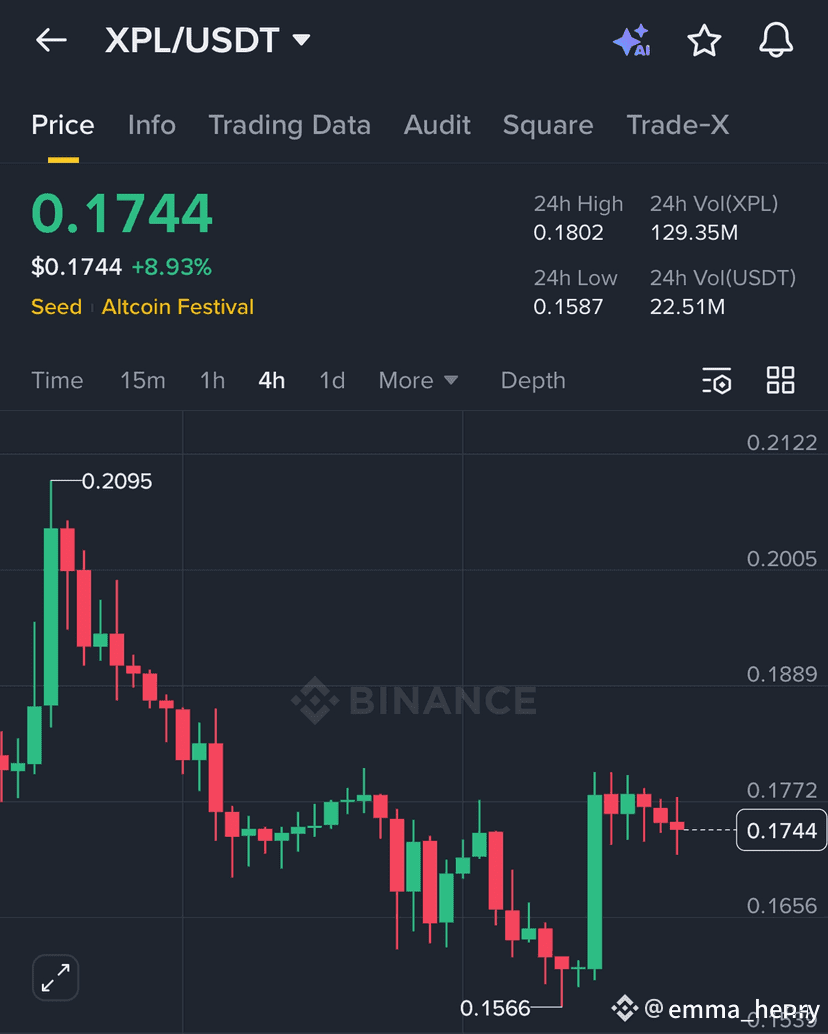Tap the Altcoin Festival tag

tap(178, 307)
